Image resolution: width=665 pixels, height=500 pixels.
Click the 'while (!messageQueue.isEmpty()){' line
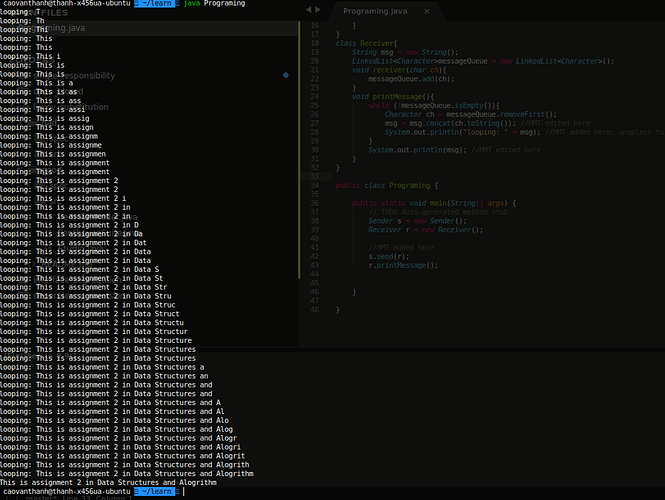(434, 106)
